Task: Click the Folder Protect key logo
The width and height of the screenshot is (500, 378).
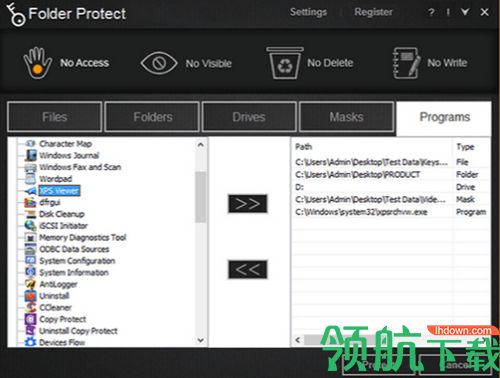Action: coord(15,14)
